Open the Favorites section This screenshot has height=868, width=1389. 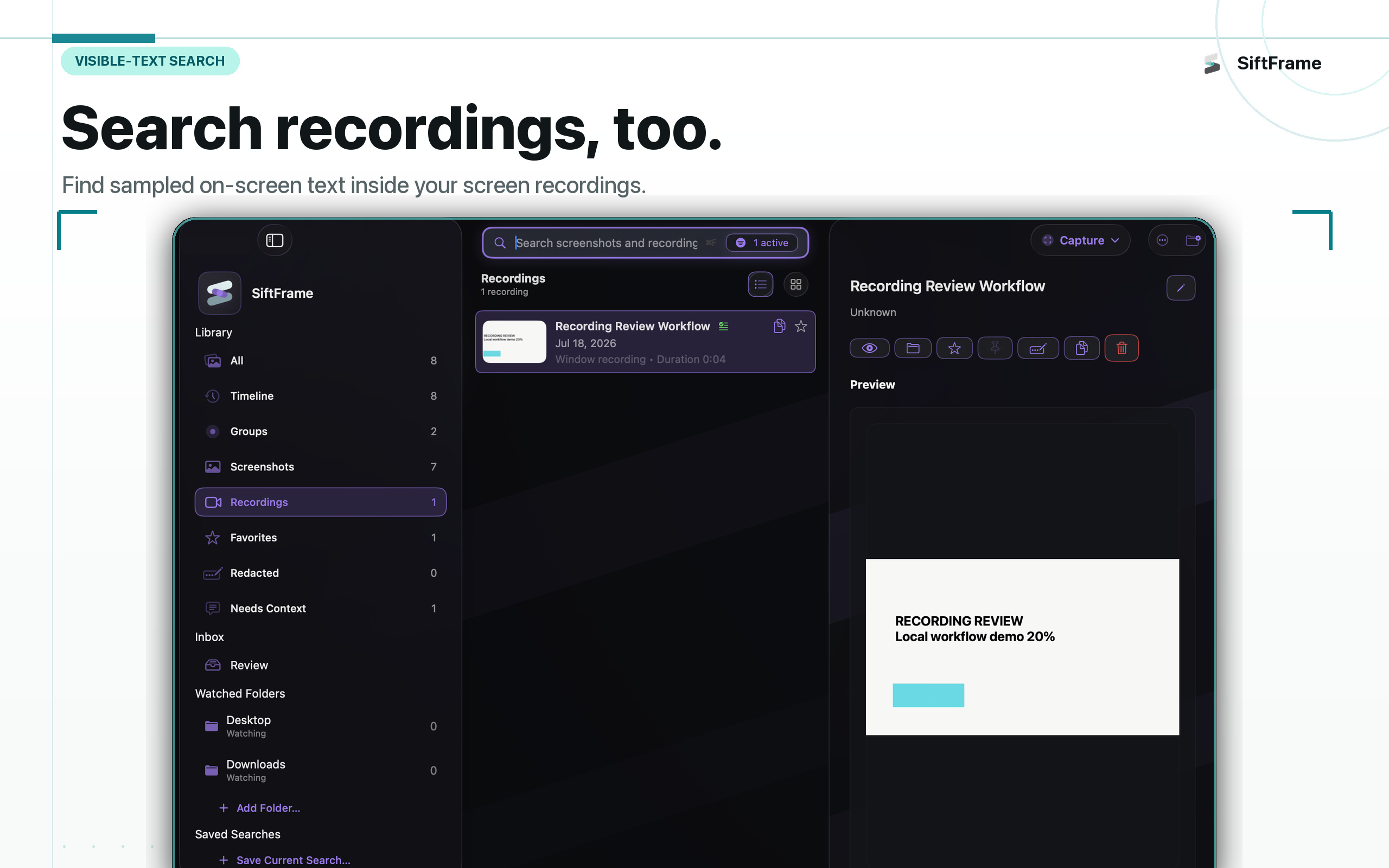point(320,537)
